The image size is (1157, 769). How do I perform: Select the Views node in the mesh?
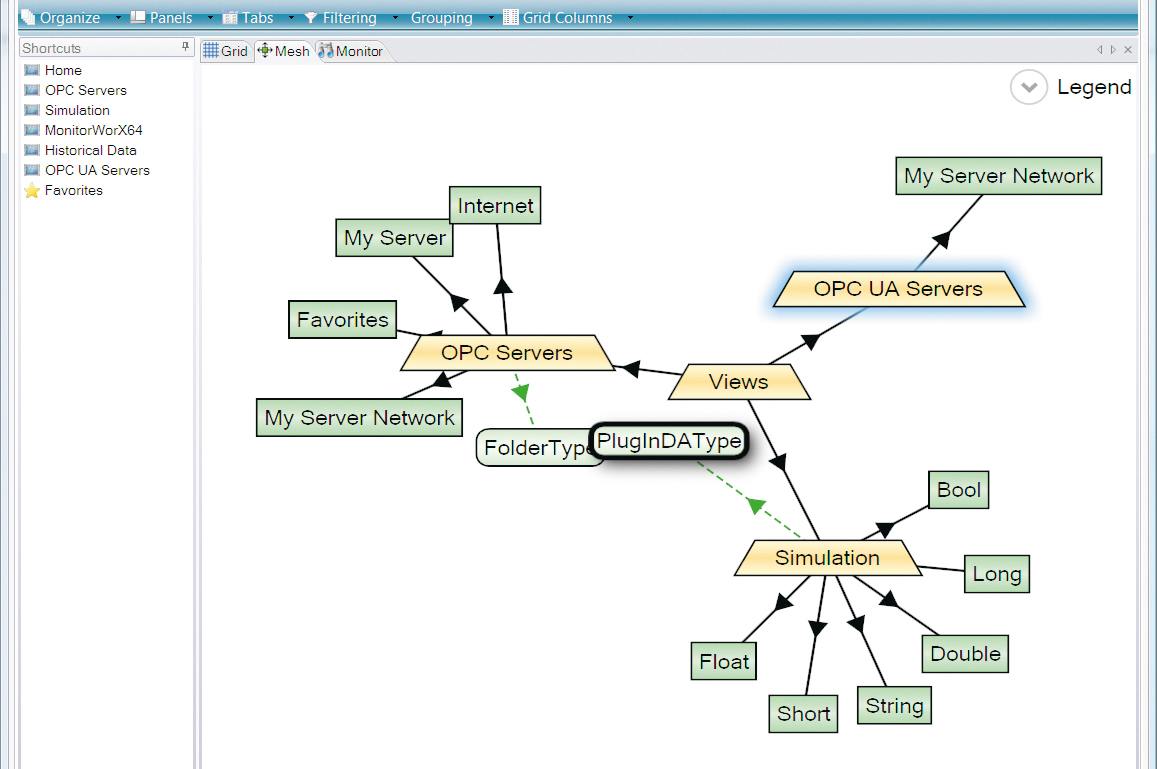[x=739, y=382]
